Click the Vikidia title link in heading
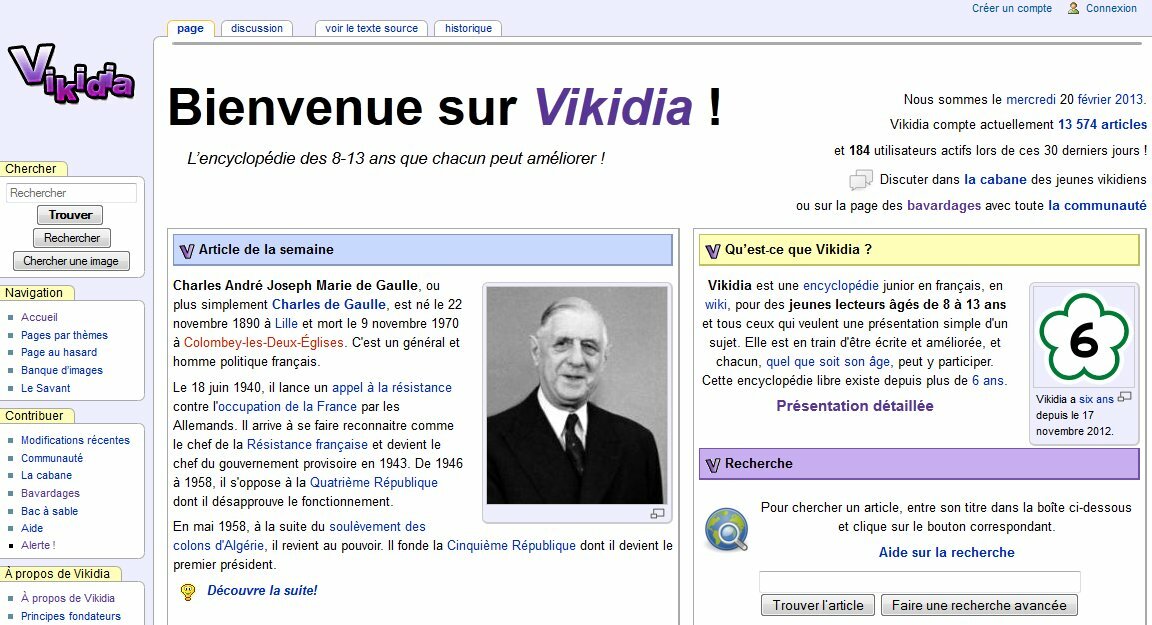Viewport: 1152px width, 625px height. pyautogui.click(x=613, y=107)
